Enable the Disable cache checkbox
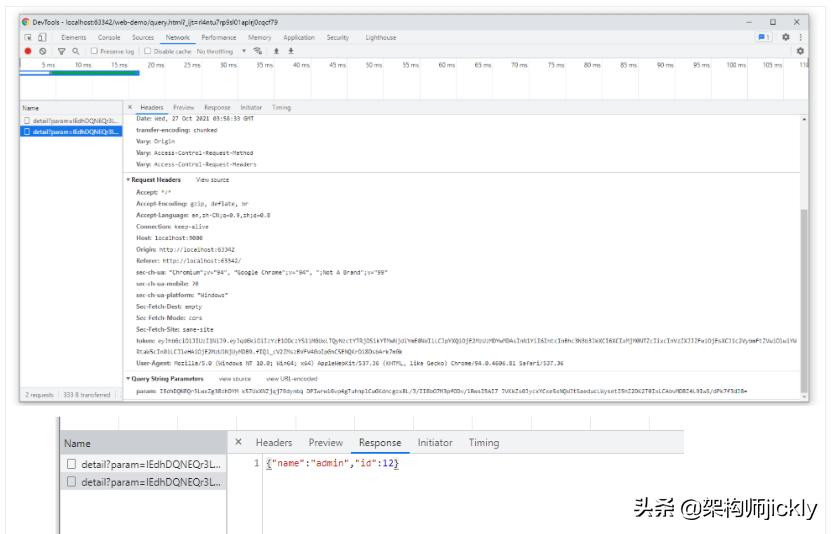 [148, 51]
